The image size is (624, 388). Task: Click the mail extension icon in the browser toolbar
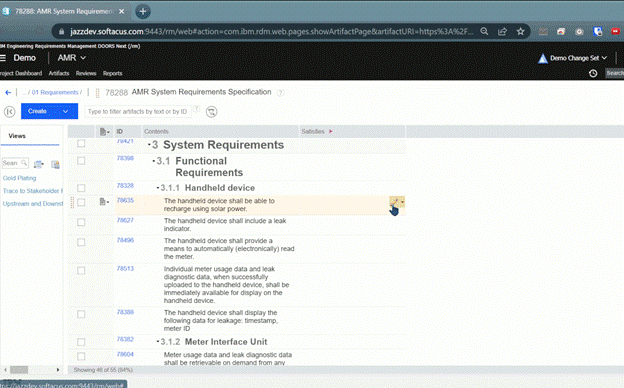tap(543, 31)
